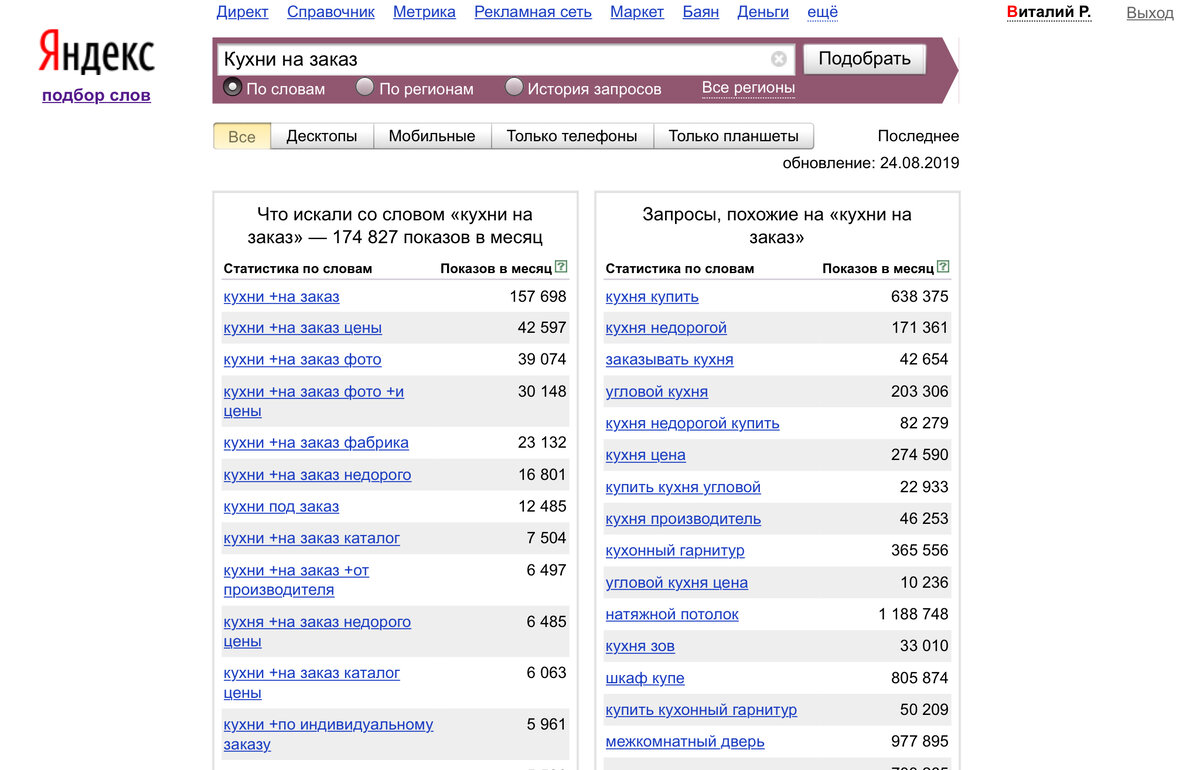Screen dimensions: 1200x770
Task: Switch to the 'Только планшеты' tab
Action: (733, 136)
